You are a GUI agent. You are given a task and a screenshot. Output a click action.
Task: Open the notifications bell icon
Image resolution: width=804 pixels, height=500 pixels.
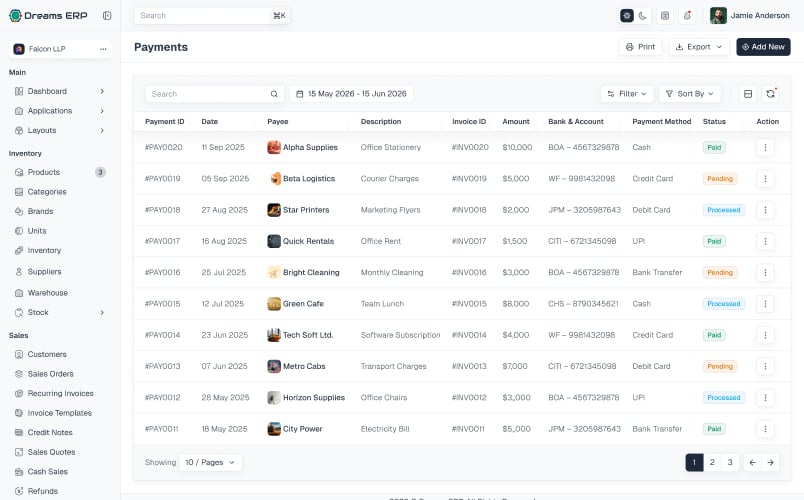click(687, 15)
